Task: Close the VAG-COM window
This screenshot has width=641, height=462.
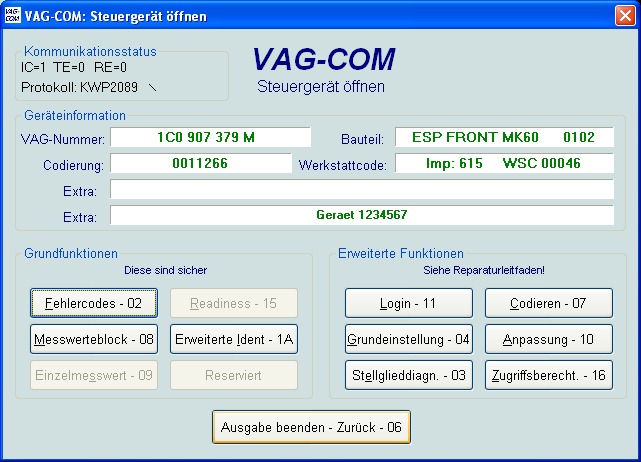Action: coord(623,15)
